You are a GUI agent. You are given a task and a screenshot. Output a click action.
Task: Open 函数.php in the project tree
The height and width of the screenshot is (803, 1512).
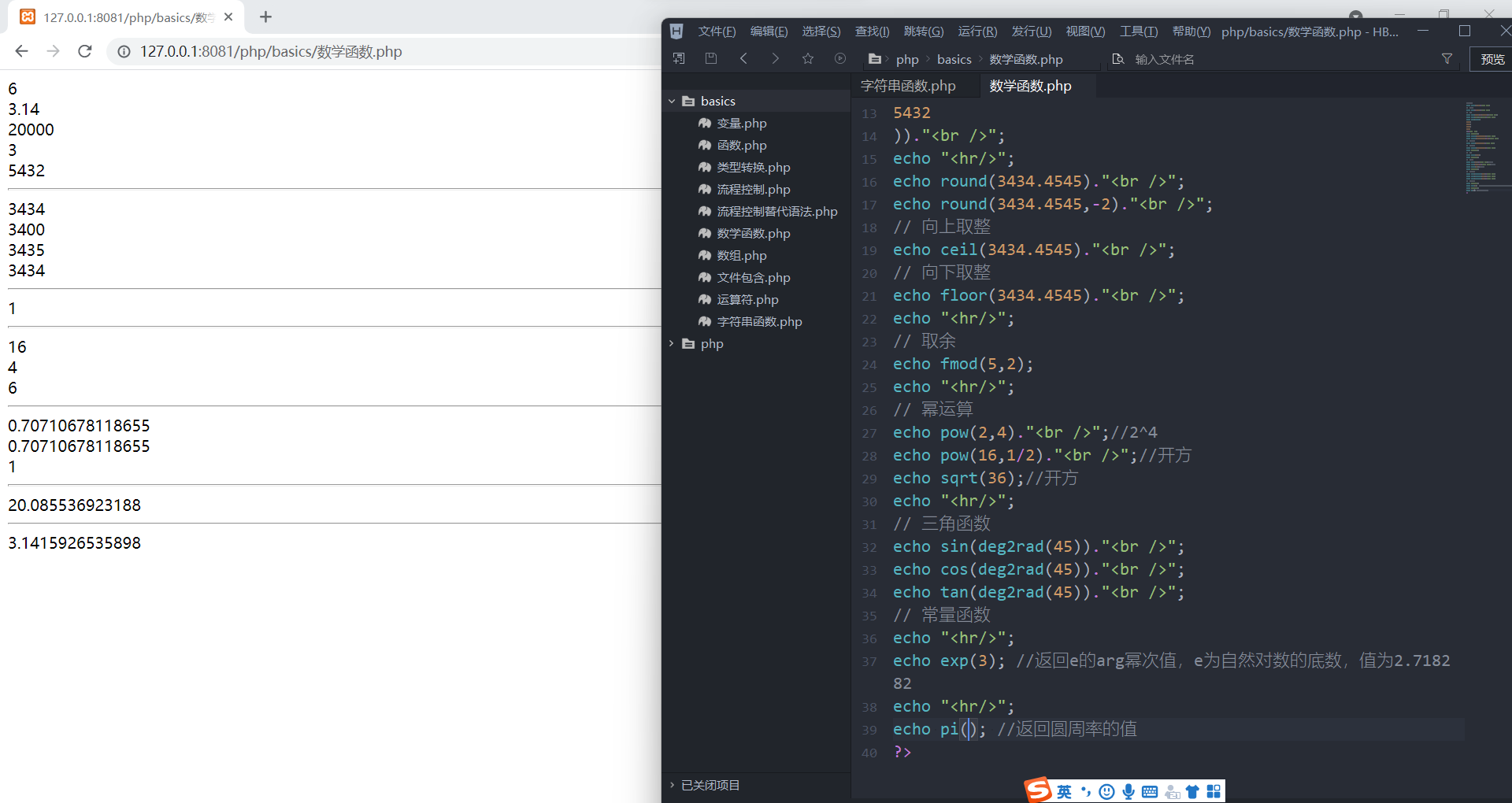pos(741,145)
